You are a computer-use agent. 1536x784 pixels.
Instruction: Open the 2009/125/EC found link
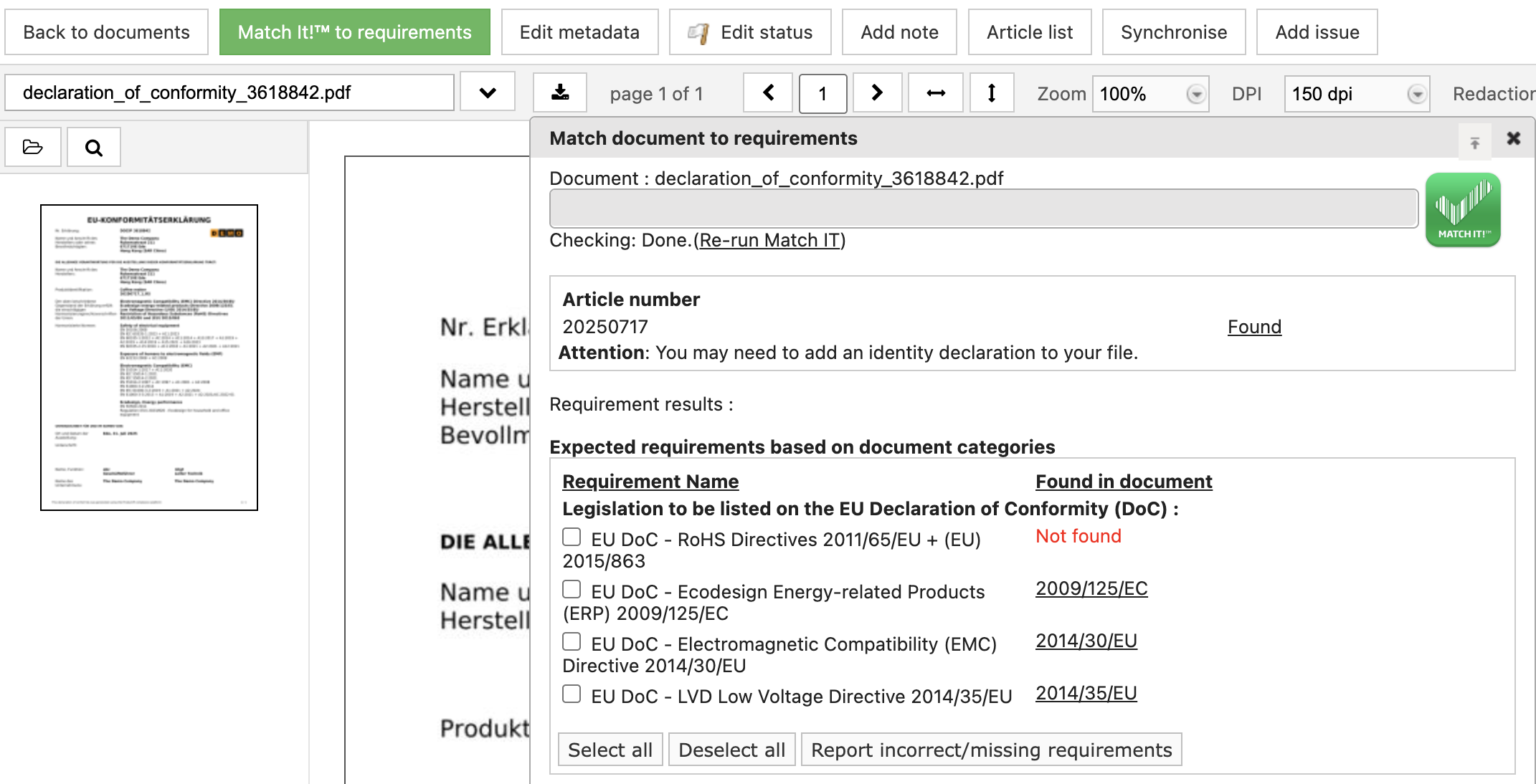coord(1091,588)
